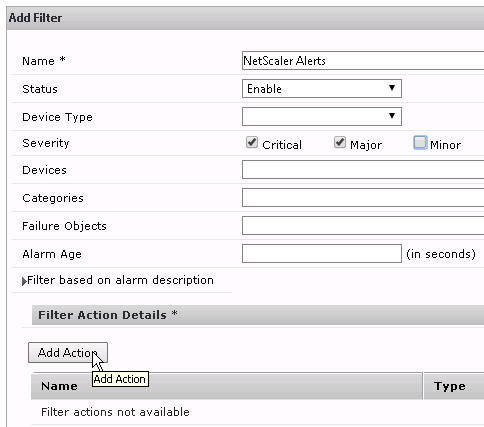Click the Filter Action Details section header

(258, 315)
